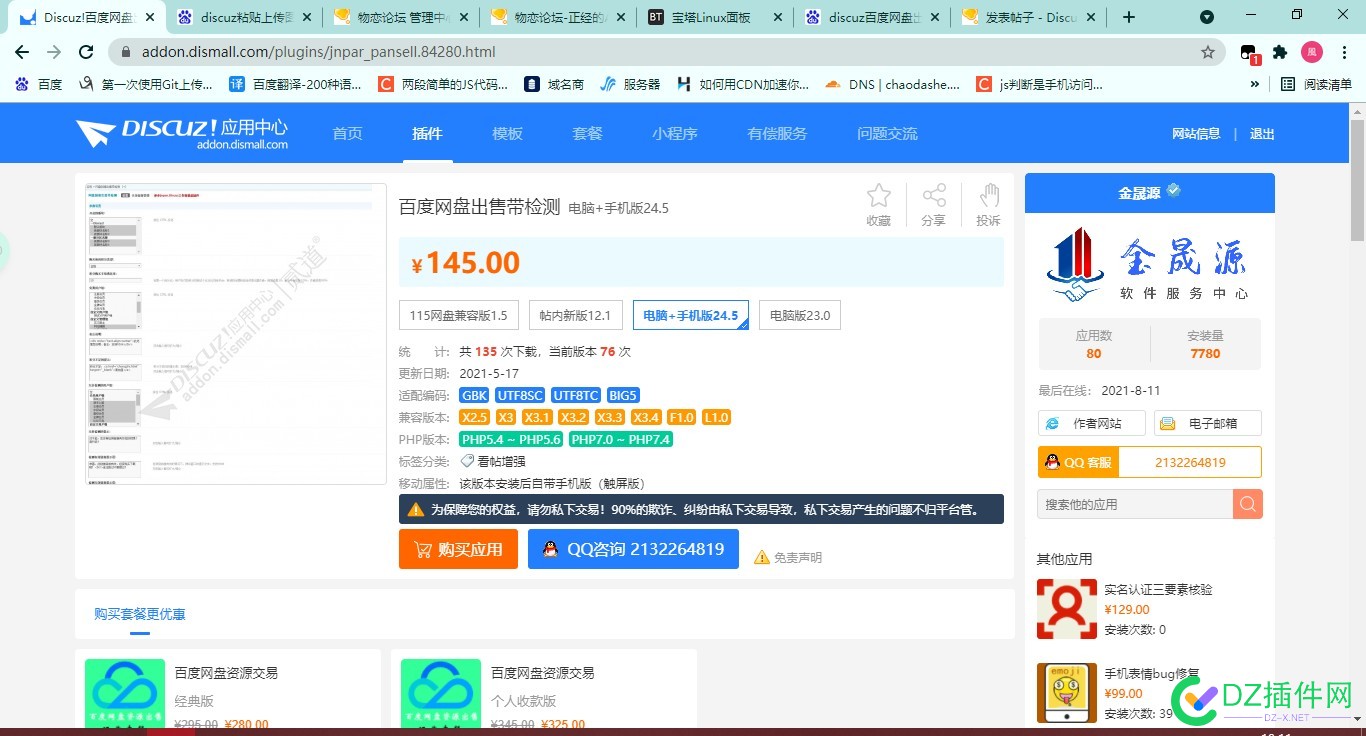The width and height of the screenshot is (1366, 736).
Task: Open the Chrome profile avatar
Action: pos(1311,52)
